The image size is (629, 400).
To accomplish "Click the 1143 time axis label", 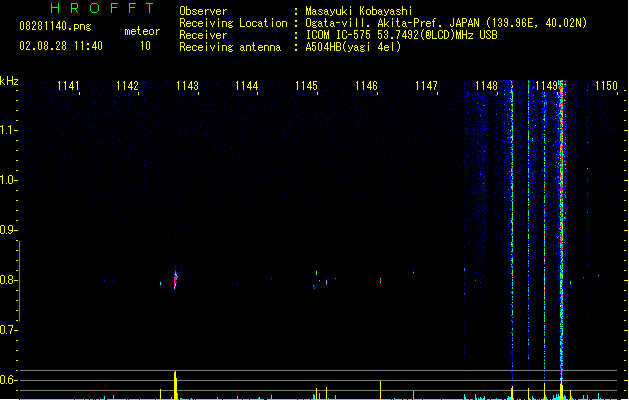I will click(x=187, y=86).
